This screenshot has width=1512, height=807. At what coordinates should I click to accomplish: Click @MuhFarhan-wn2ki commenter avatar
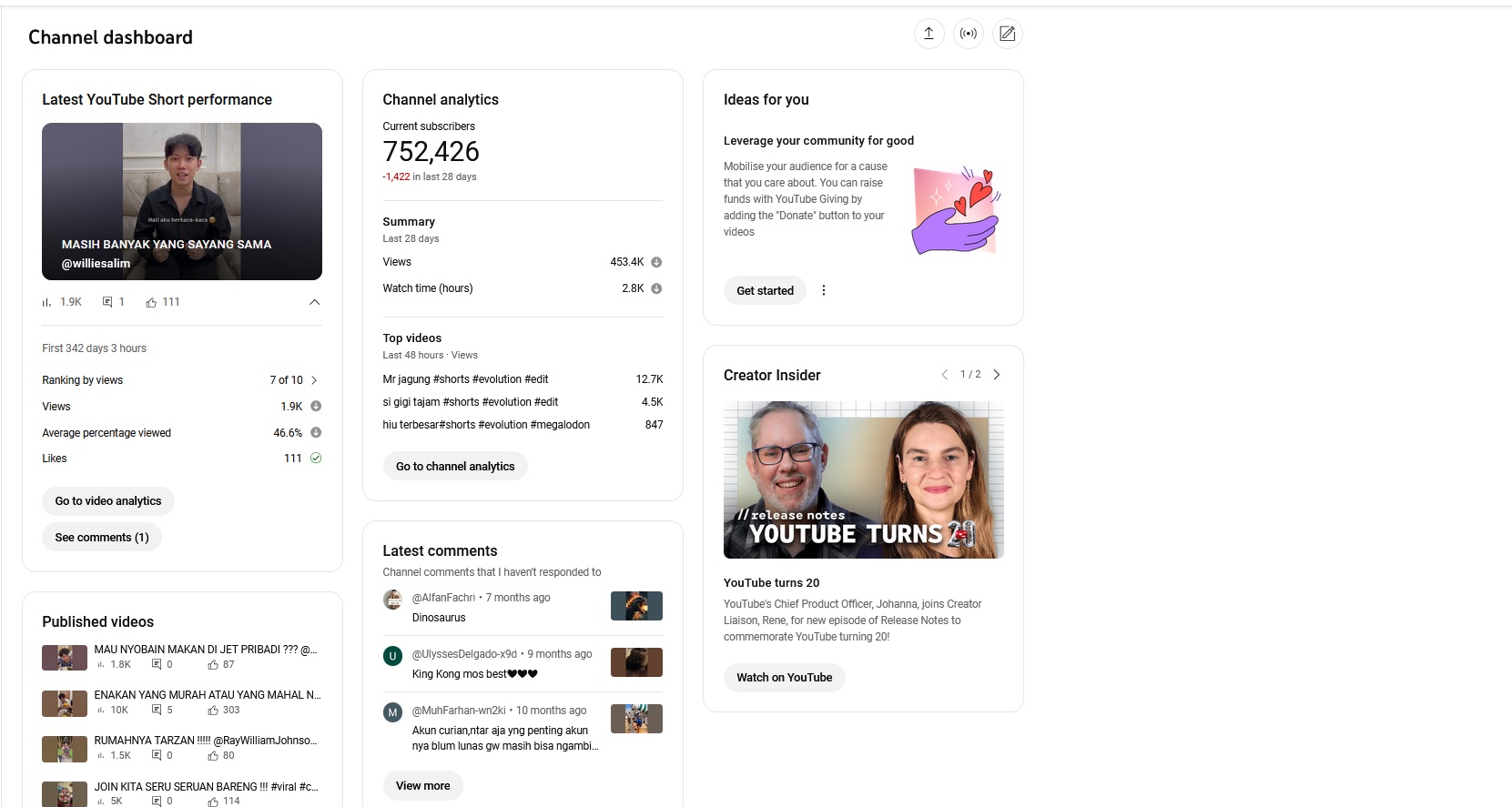tap(393, 712)
